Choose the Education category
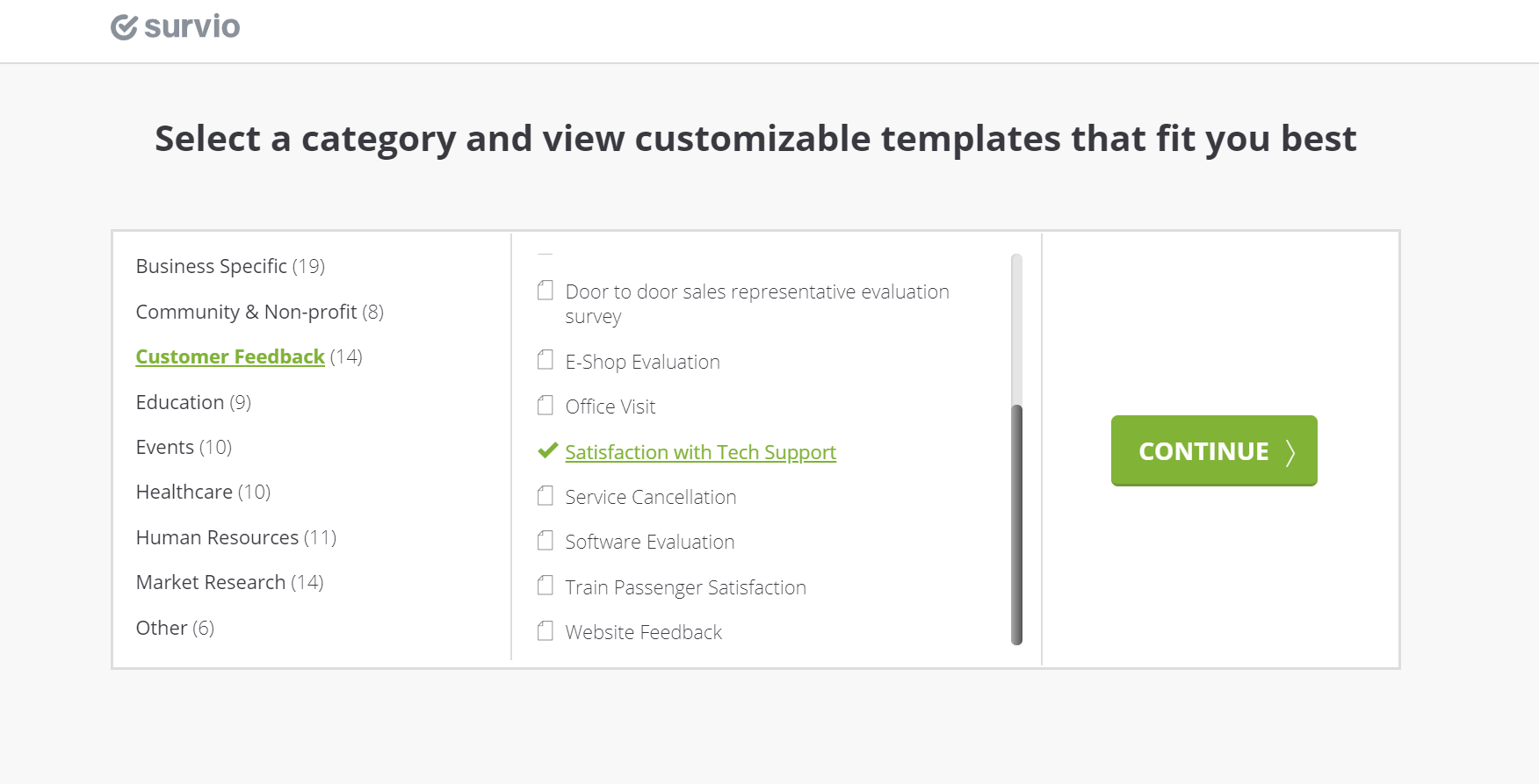1539x784 pixels. tap(180, 402)
